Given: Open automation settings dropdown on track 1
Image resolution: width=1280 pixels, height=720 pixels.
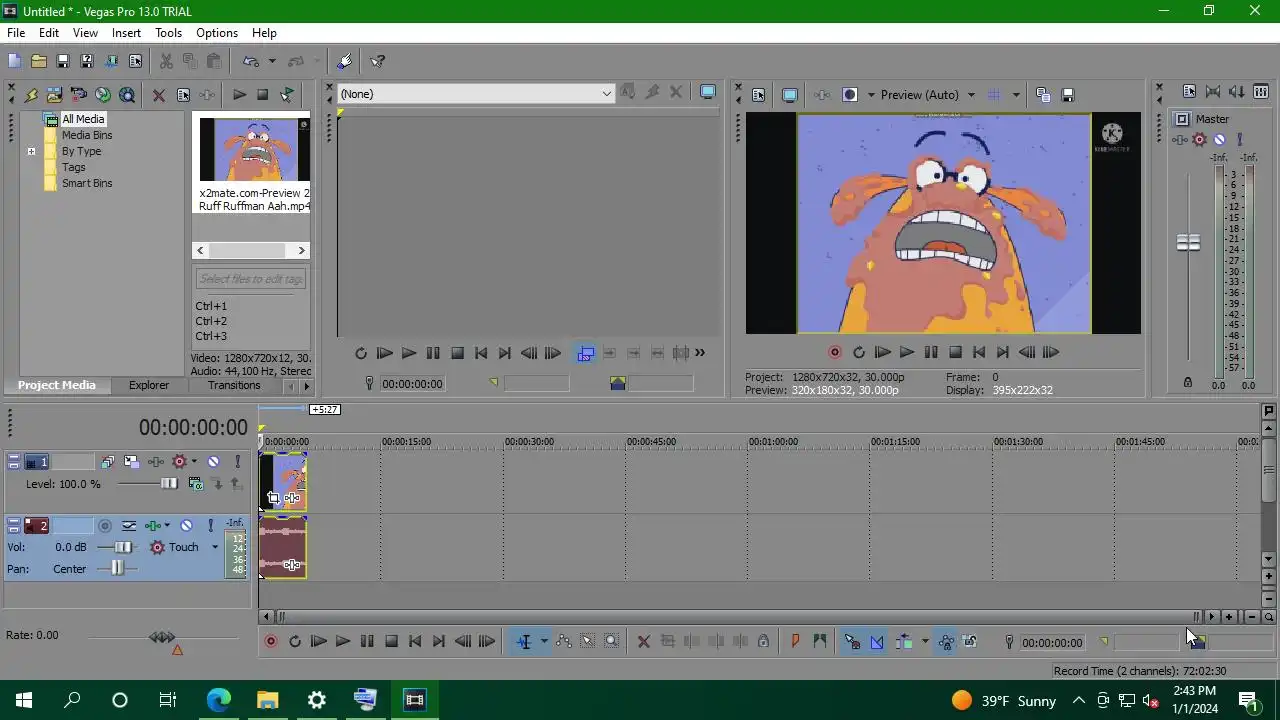Looking at the screenshot, I should [194, 462].
